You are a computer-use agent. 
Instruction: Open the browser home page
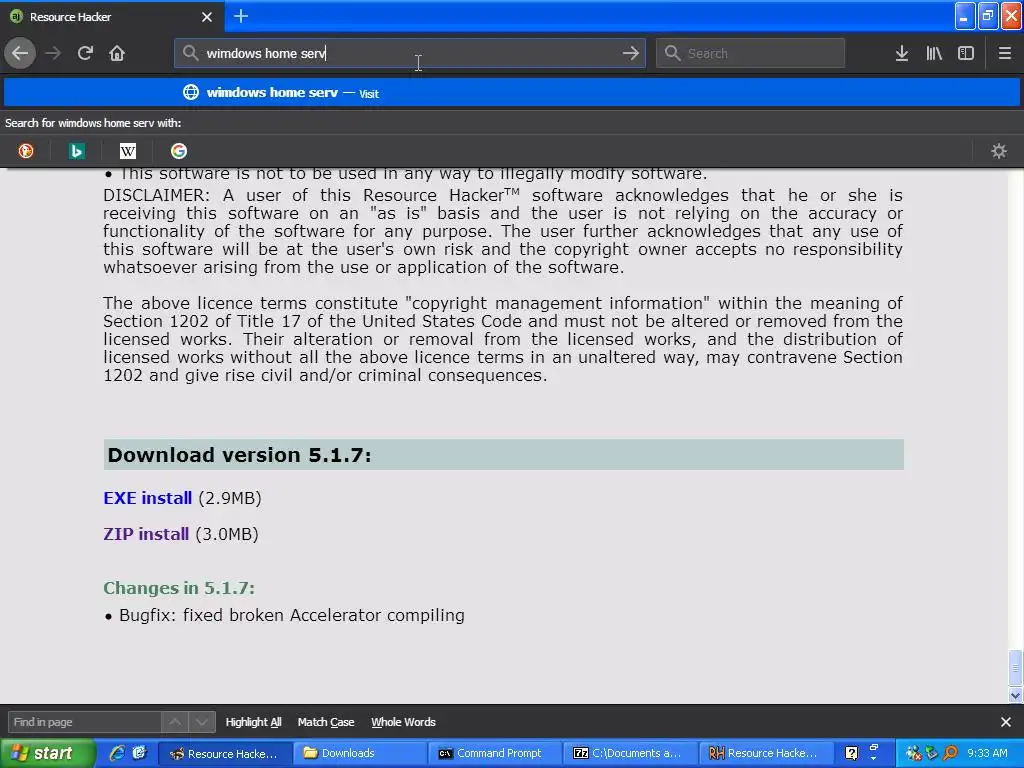click(117, 53)
